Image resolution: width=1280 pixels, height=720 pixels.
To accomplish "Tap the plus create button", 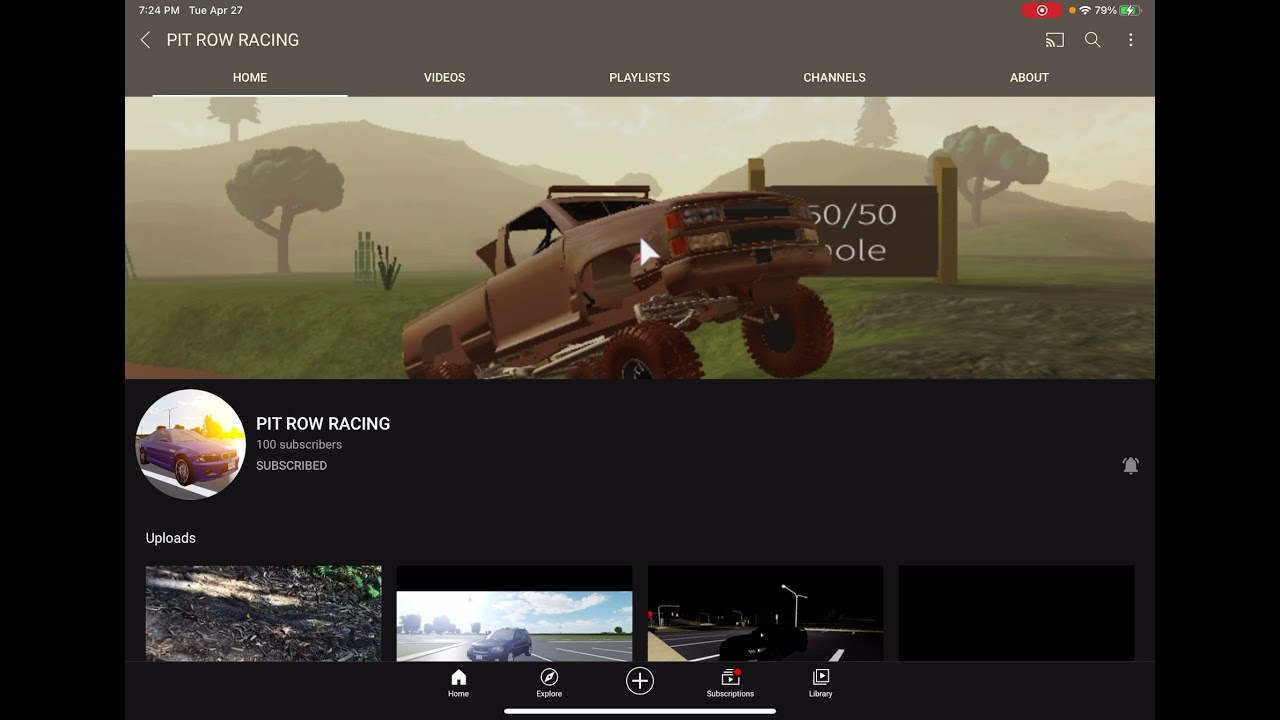I will click(640, 681).
